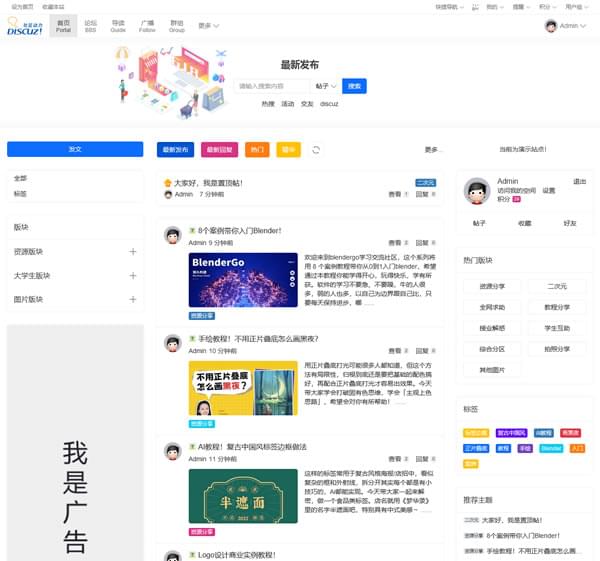Image resolution: width=600 pixels, height=561 pixels.
Task: Click the 我是广告 ad banner
Action: click(x=75, y=443)
